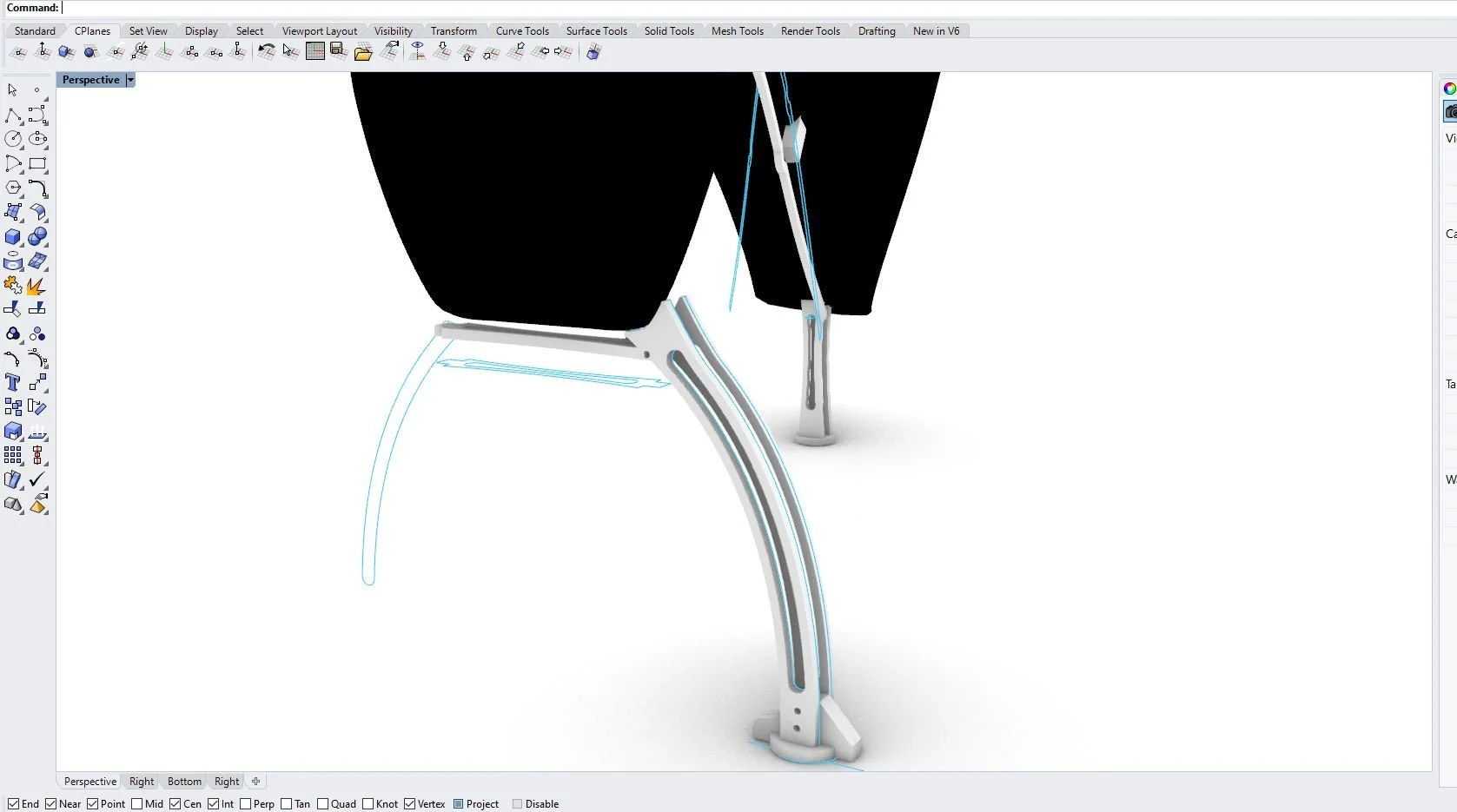Choose the Polyline tool
The image size is (1457, 812).
point(13,116)
